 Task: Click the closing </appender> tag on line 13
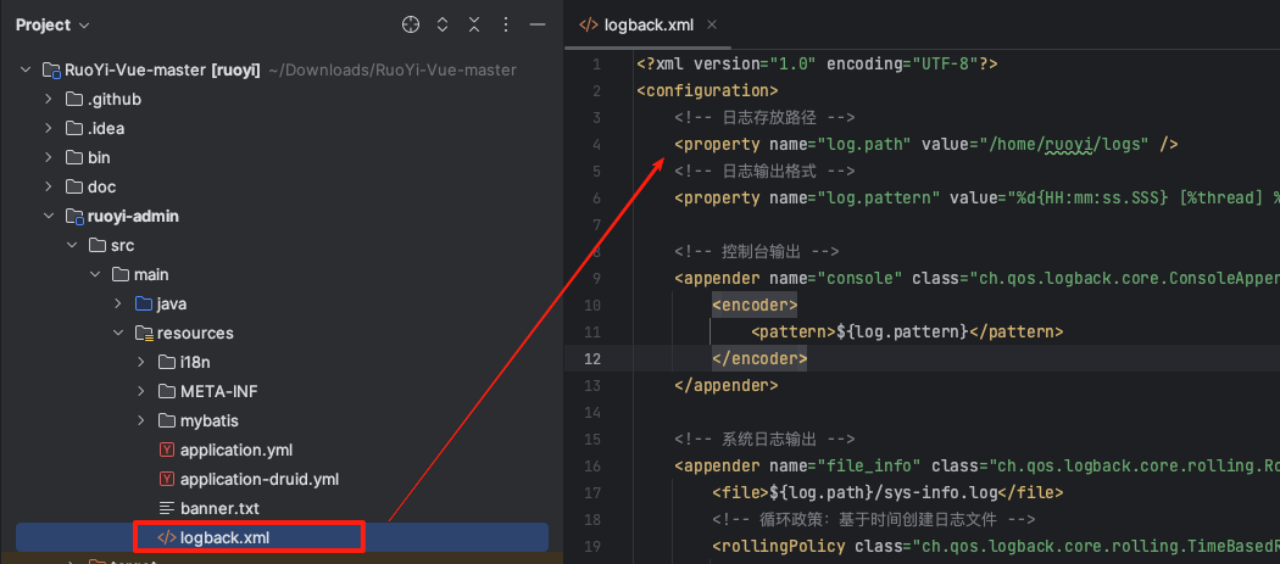click(726, 385)
